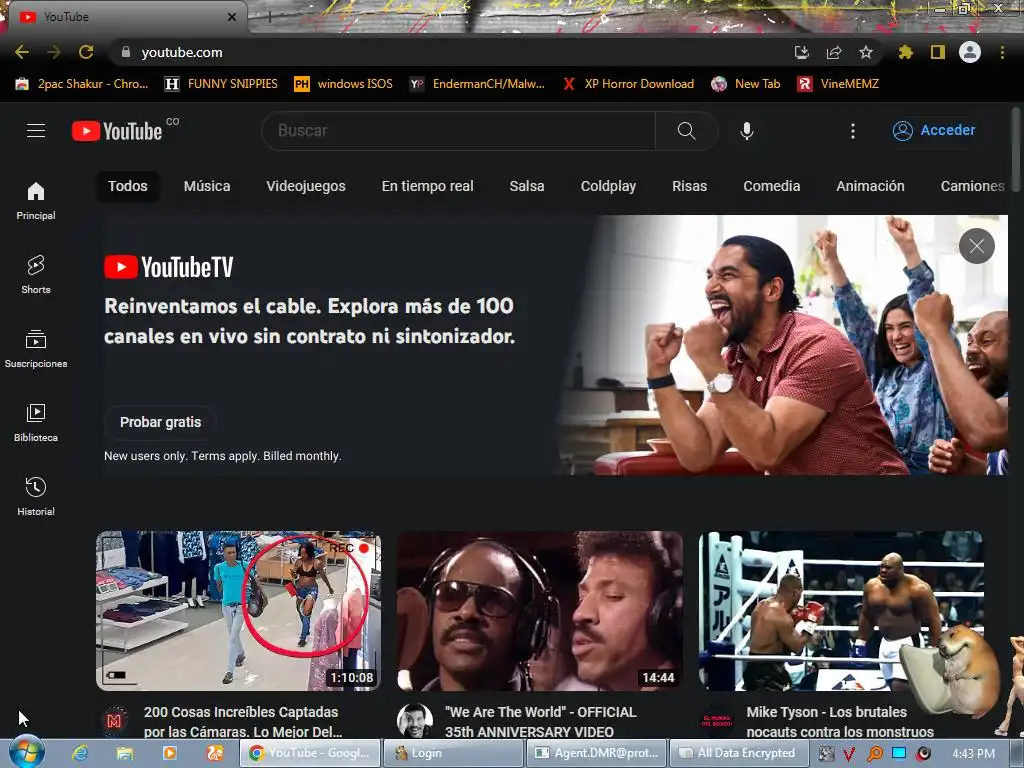This screenshot has height=768, width=1024.
Task: Open the Mike Tyson video thumbnail
Action: [x=841, y=611]
